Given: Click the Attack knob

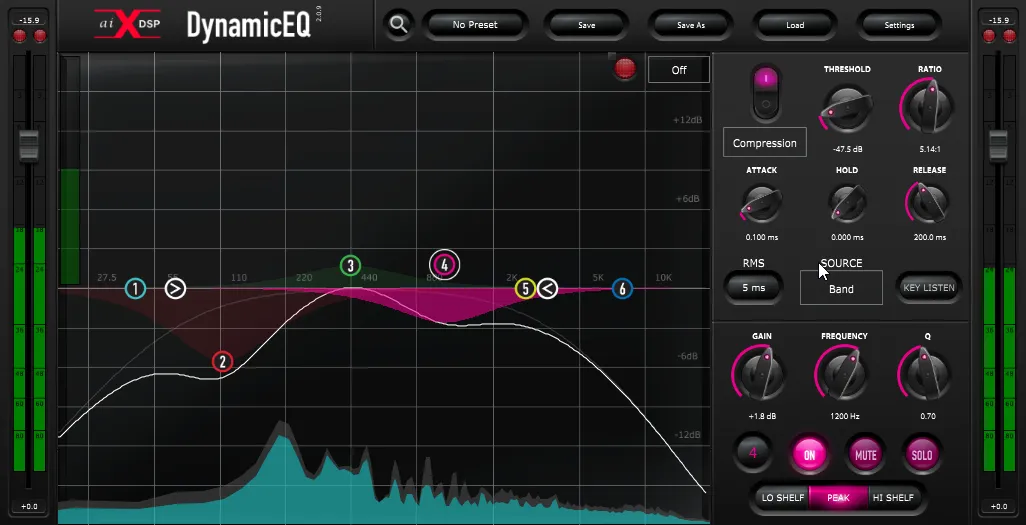Looking at the screenshot, I should click(762, 202).
